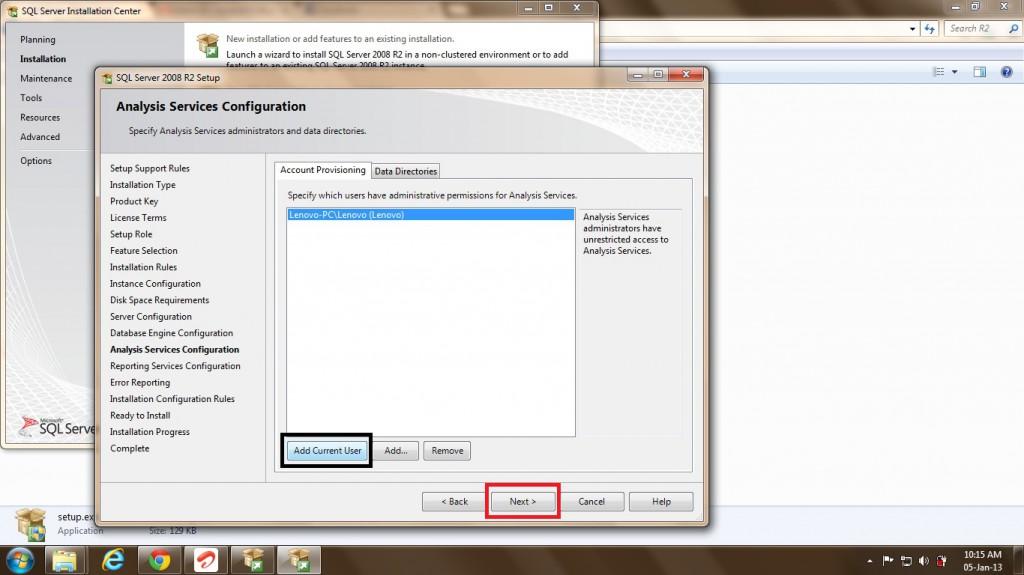Viewport: 1024px width, 575px height.
Task: Click the network tray icon
Action: (906, 561)
